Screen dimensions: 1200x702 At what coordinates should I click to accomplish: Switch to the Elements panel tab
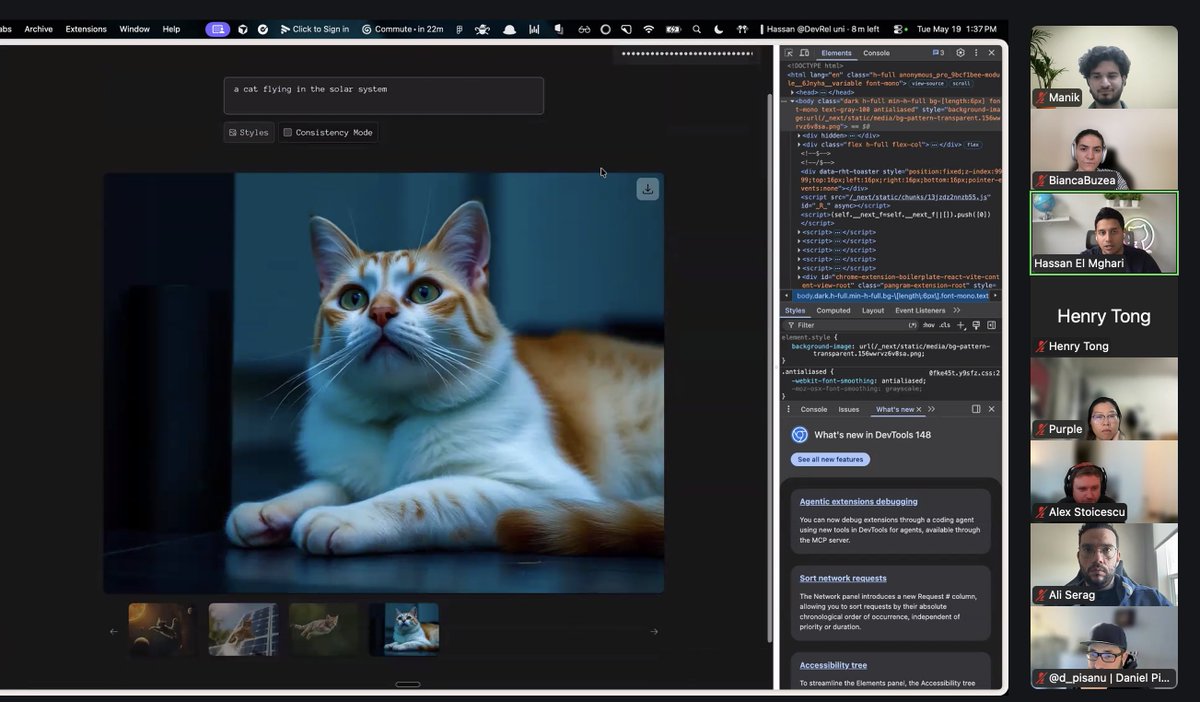[x=836, y=53]
